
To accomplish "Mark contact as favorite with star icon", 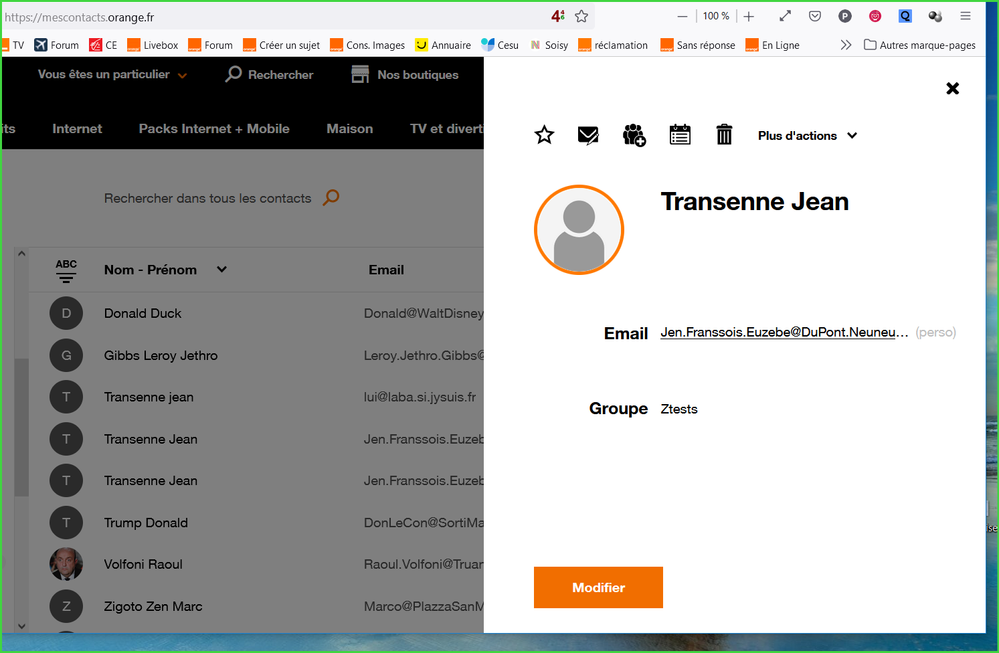I will click(x=544, y=135).
